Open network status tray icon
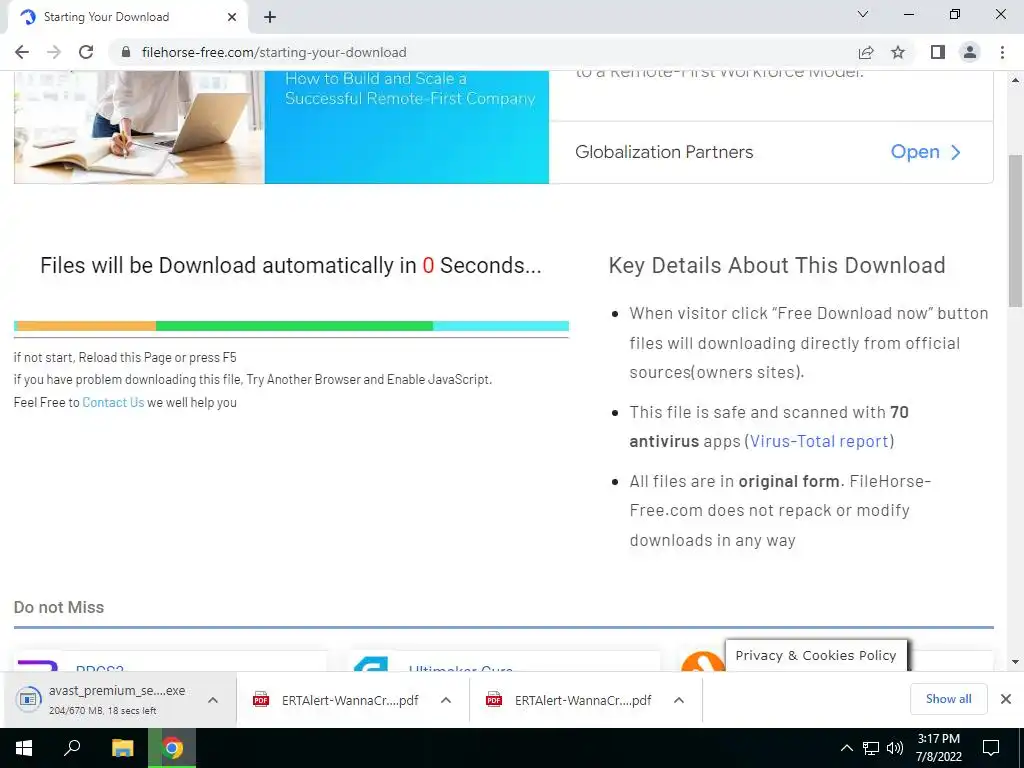 tap(871, 748)
